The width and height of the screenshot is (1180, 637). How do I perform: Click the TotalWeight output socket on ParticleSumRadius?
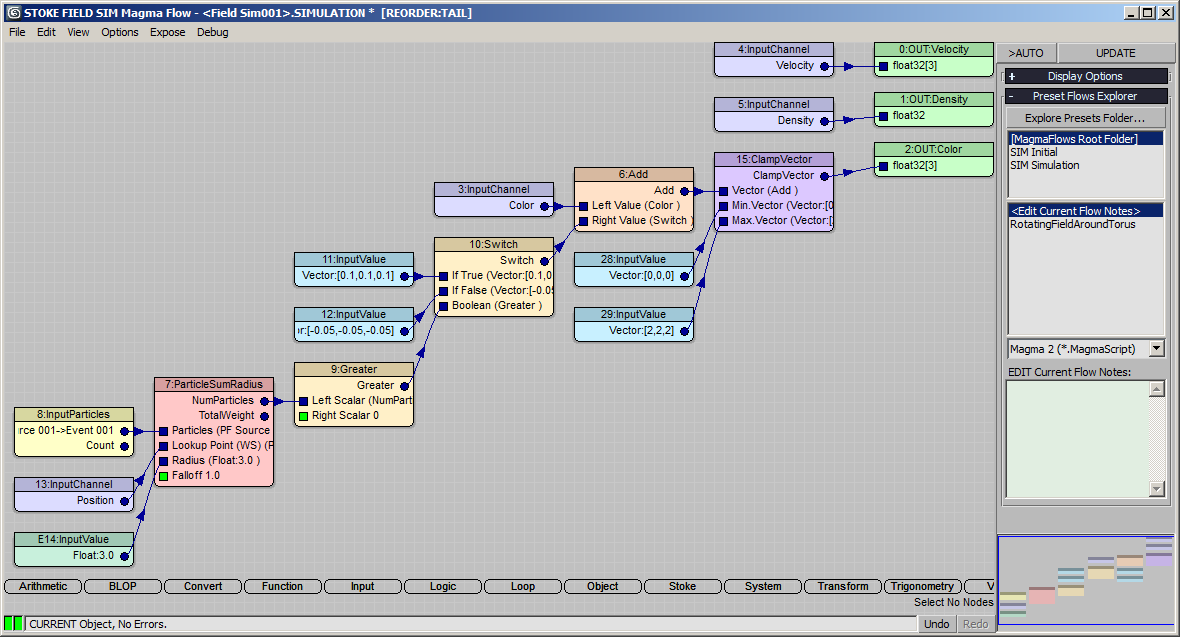(265, 416)
